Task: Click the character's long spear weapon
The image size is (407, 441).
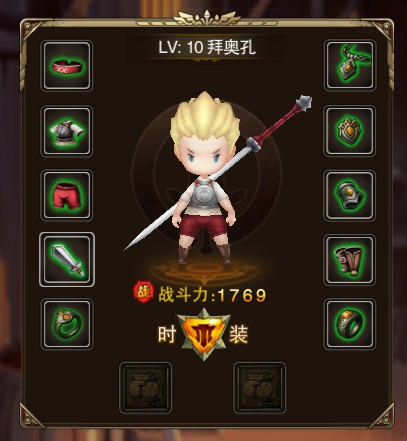Action: (218, 173)
